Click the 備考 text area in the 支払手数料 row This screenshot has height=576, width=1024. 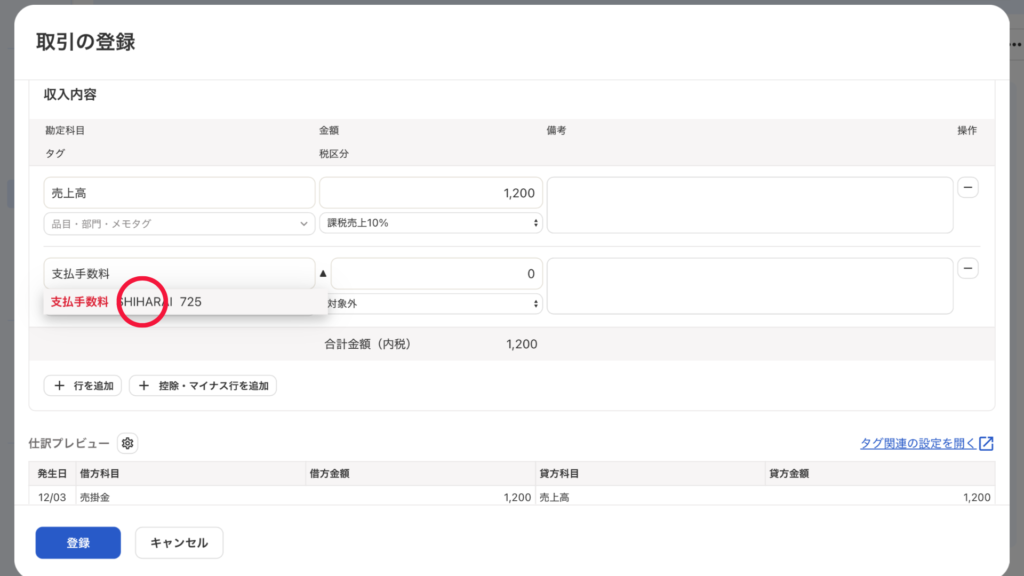click(x=750, y=286)
